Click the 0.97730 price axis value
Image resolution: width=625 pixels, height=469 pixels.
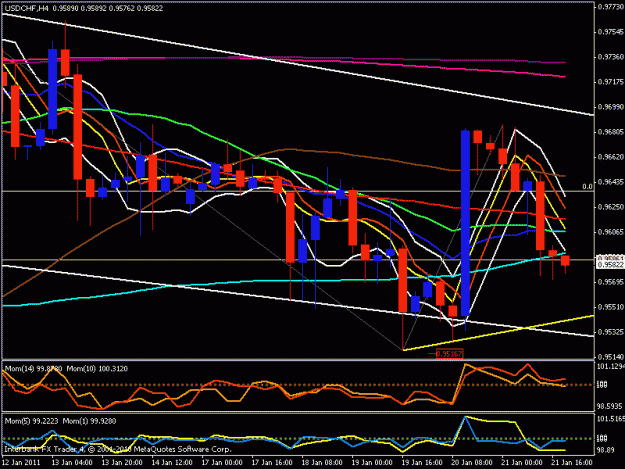click(x=611, y=6)
